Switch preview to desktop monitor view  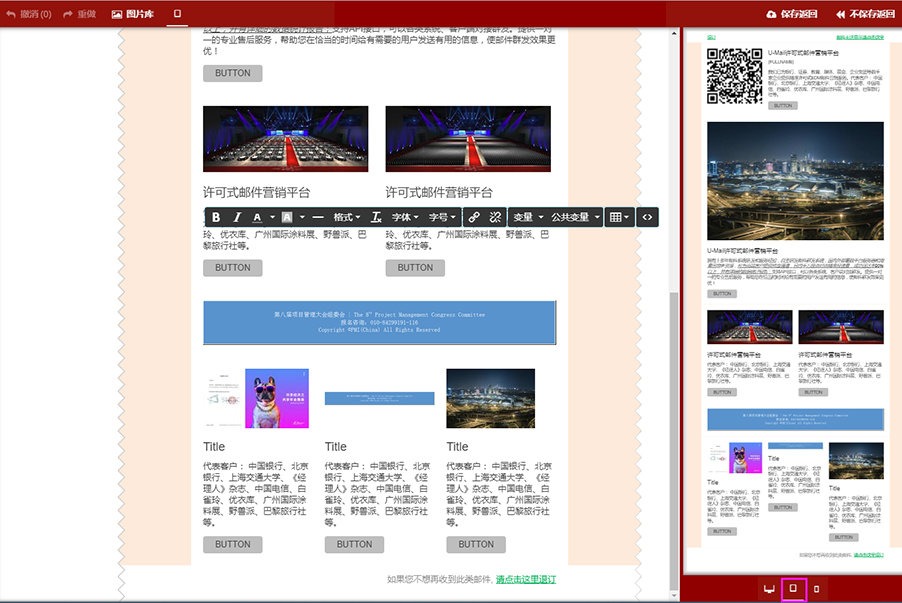[x=769, y=589]
